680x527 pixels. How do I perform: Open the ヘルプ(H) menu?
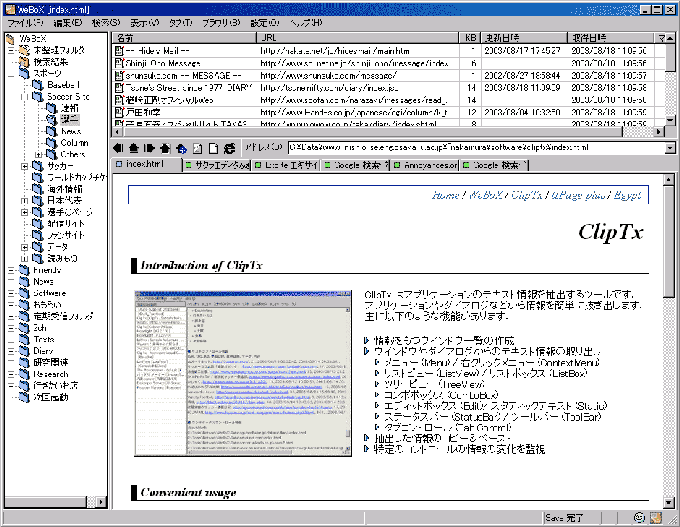click(x=306, y=23)
